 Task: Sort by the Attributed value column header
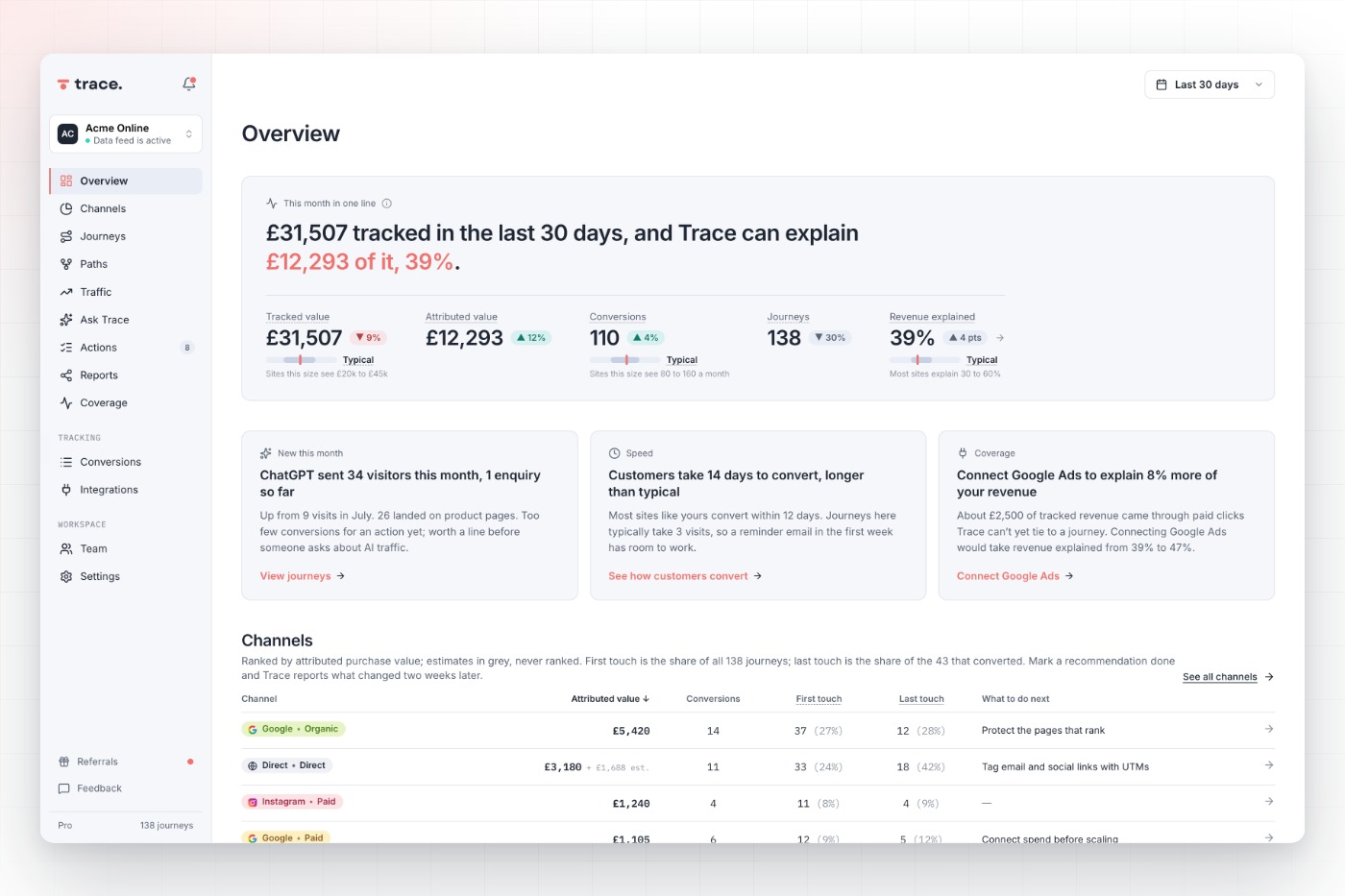tap(610, 699)
